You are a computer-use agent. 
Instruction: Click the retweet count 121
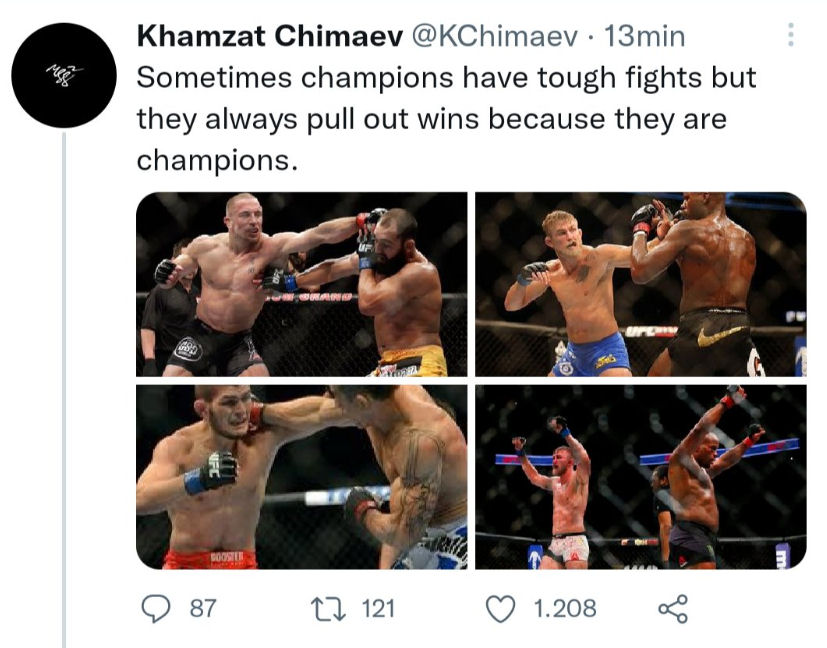tap(379, 608)
